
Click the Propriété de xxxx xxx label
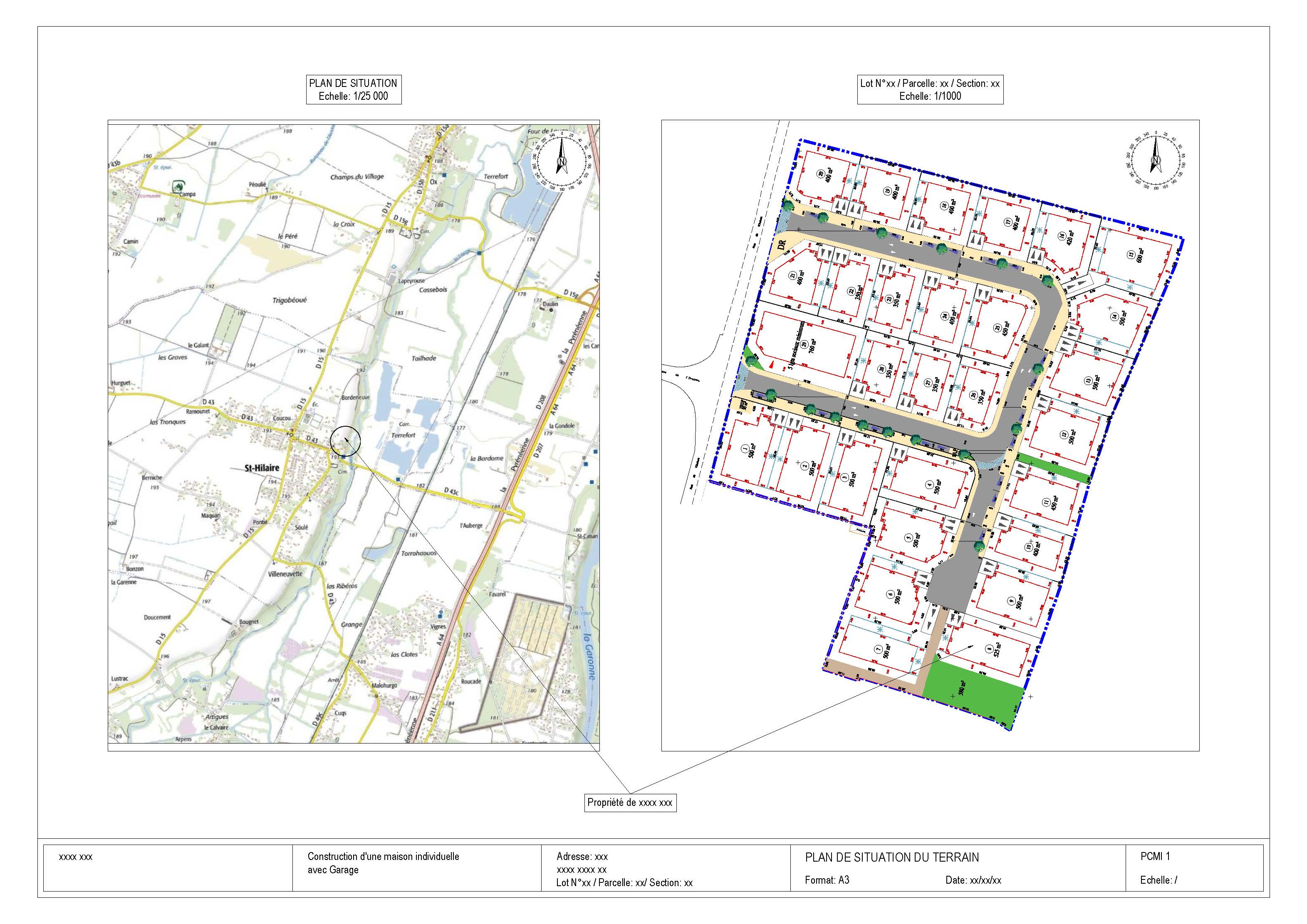pyautogui.click(x=630, y=802)
